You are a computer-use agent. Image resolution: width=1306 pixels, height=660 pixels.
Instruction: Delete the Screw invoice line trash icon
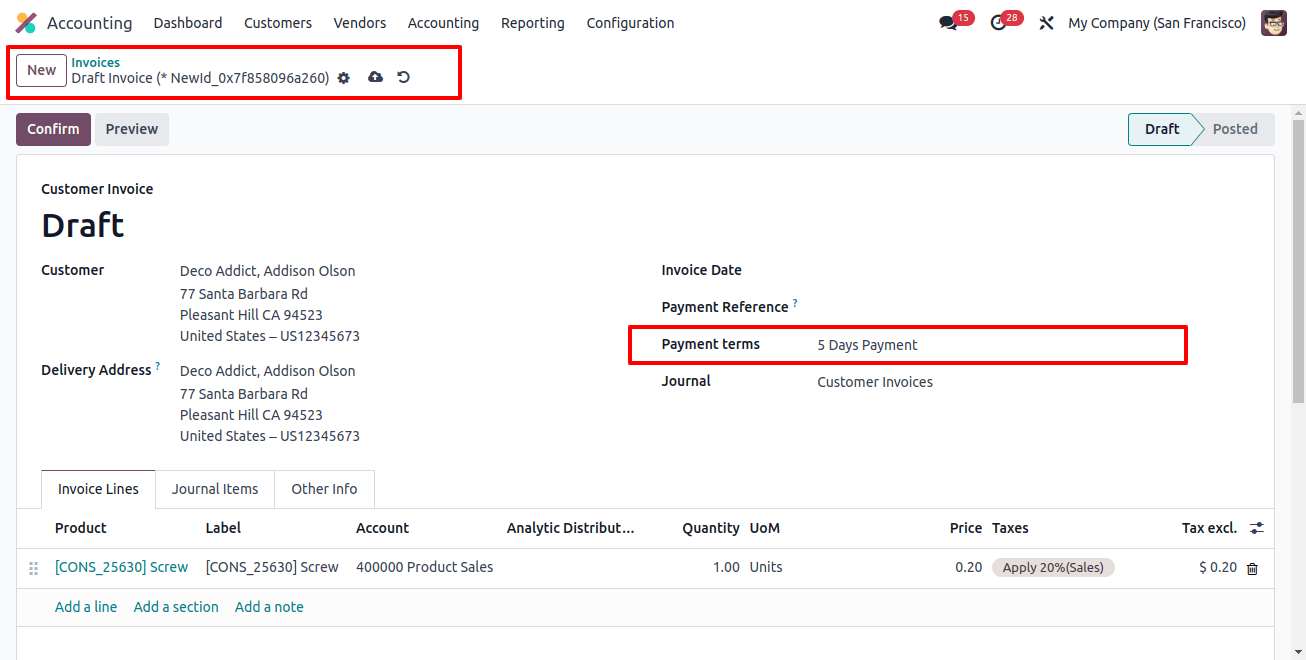coord(1252,568)
